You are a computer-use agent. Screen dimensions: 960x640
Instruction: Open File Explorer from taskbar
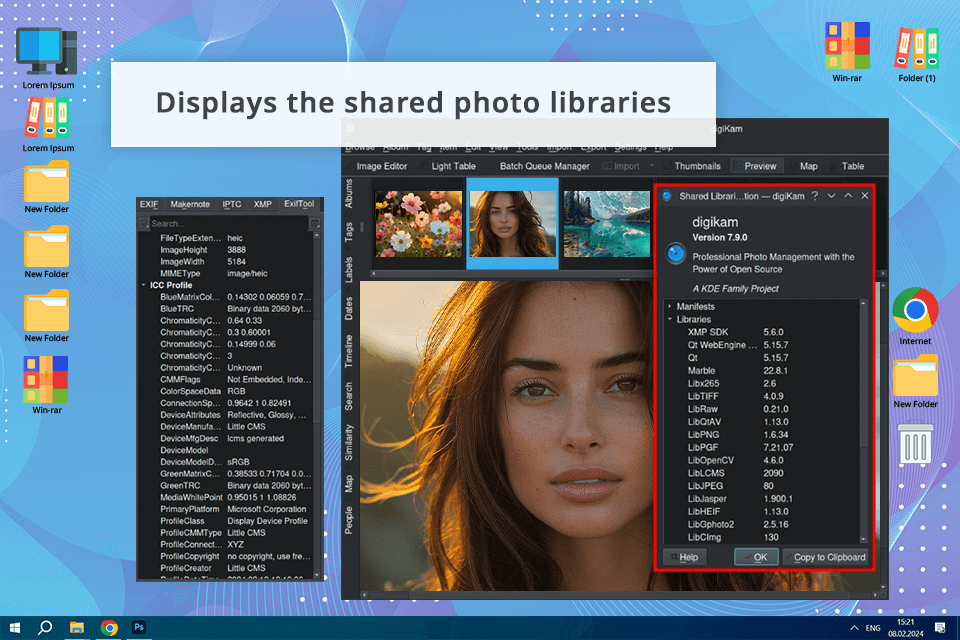(77, 628)
